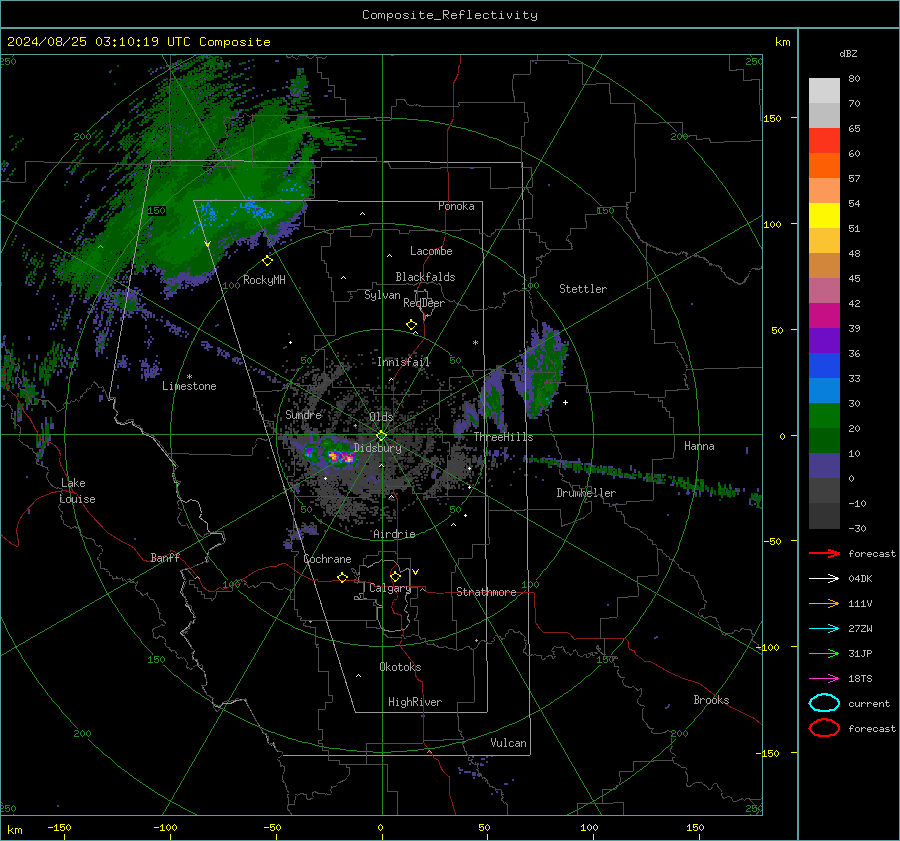The height and width of the screenshot is (841, 900).
Task: Click the Composite_Reflectivity title text
Action: click(x=450, y=15)
